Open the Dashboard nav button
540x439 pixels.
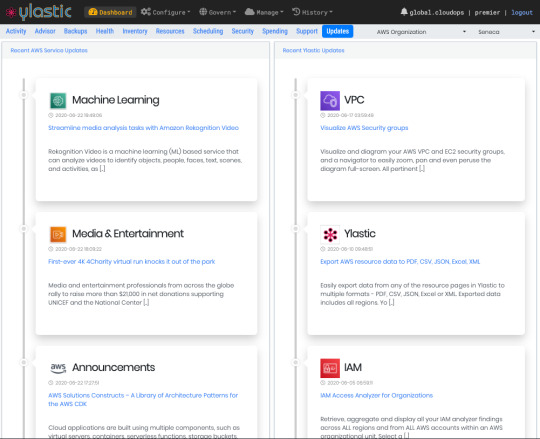110,12
